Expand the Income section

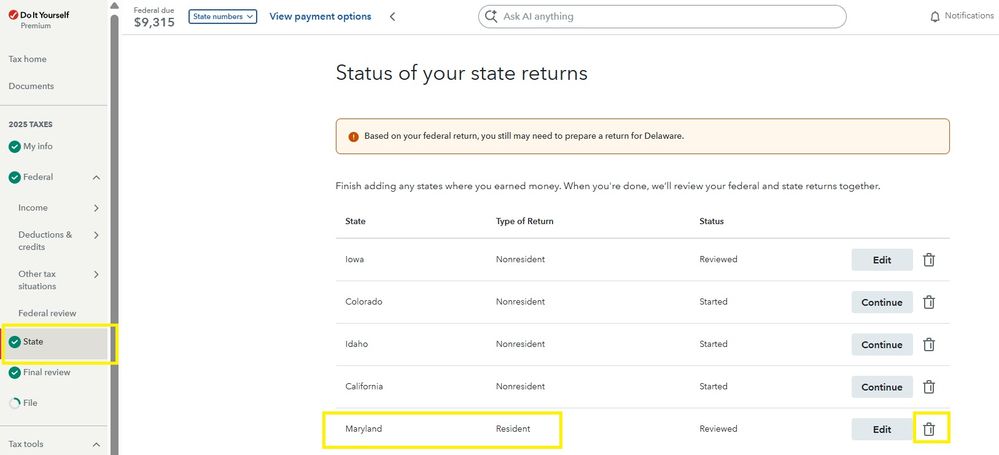pos(96,208)
